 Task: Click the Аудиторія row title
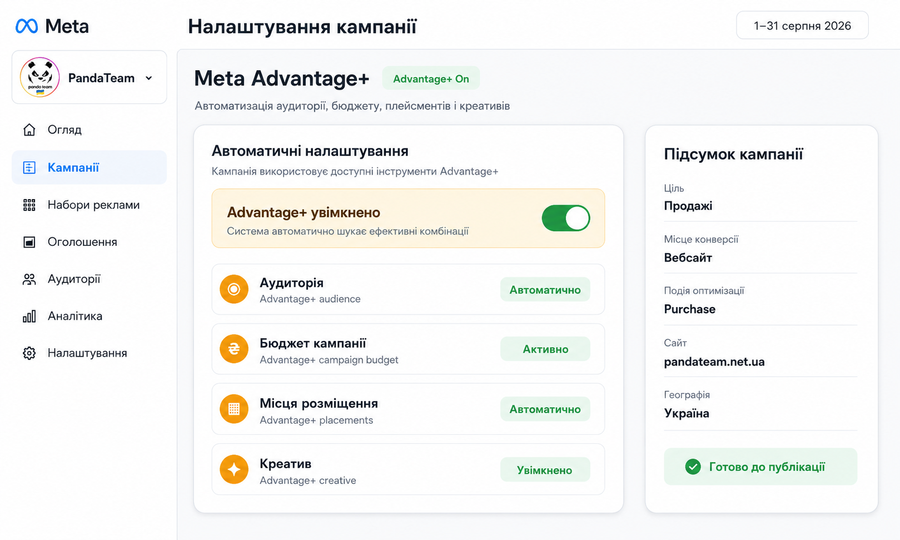(x=292, y=283)
